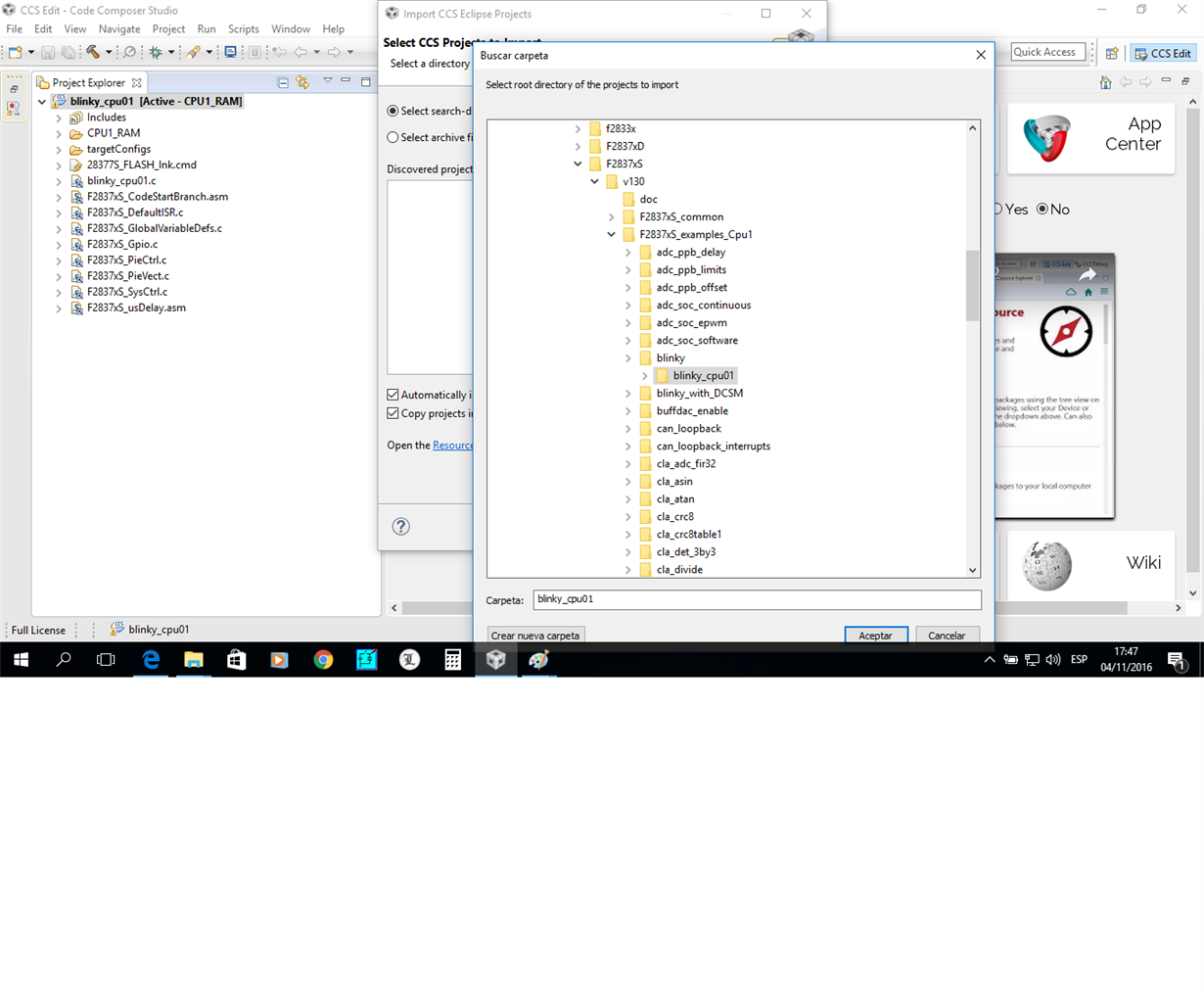Select the No radio button
This screenshot has width=1204, height=991.
point(1042,209)
